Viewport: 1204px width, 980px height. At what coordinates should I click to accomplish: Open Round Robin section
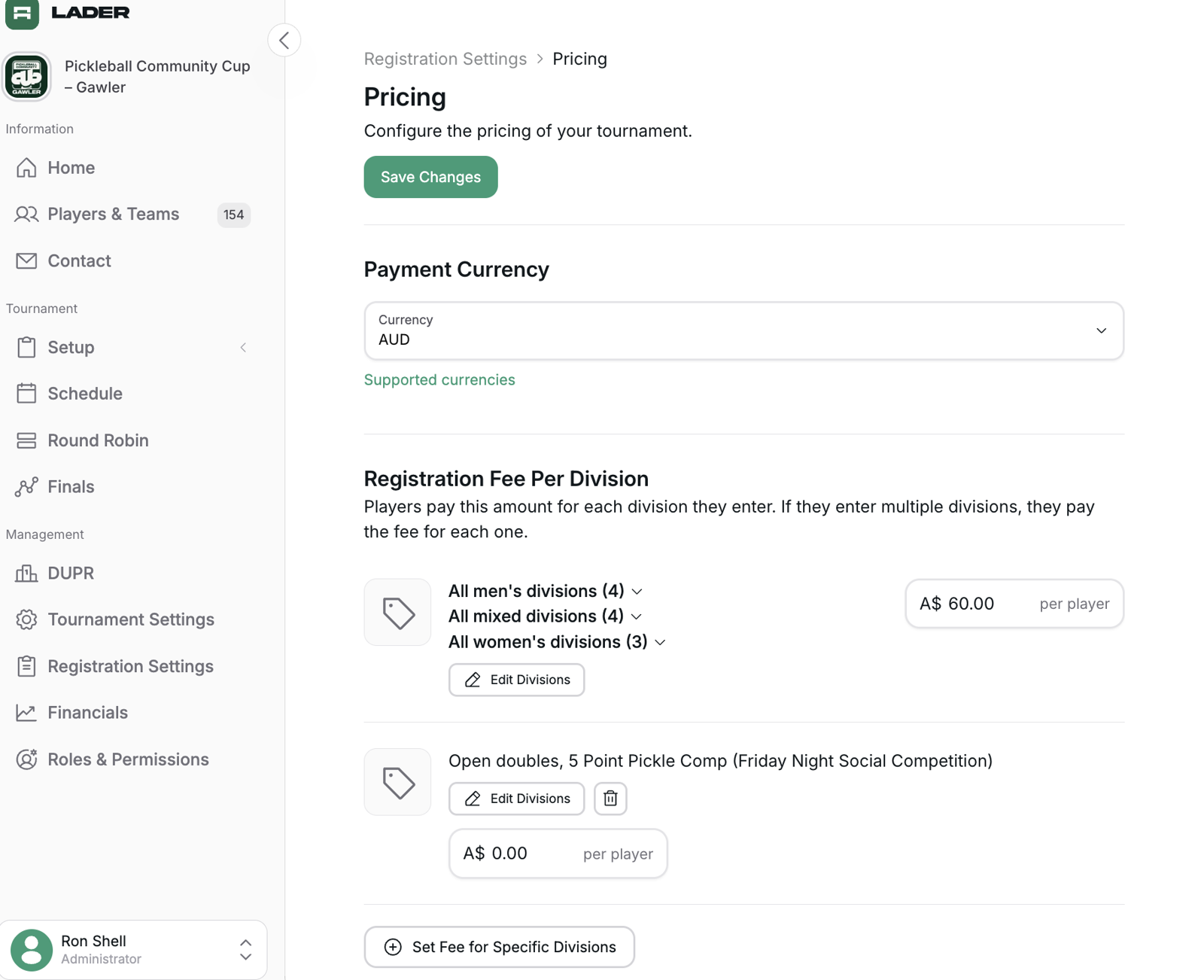98,440
